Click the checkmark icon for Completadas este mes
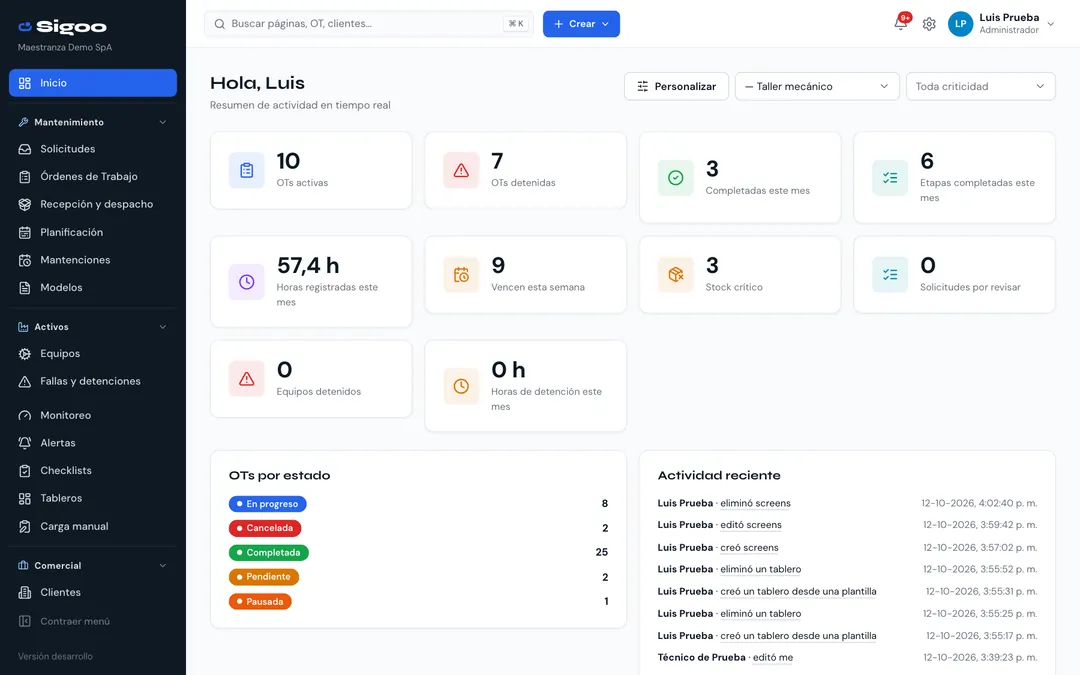The width and height of the screenshot is (1080, 675). tap(676, 178)
